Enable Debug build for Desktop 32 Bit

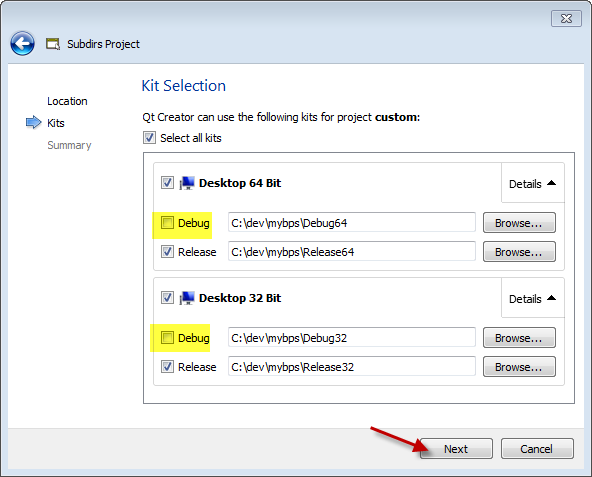click(167, 337)
